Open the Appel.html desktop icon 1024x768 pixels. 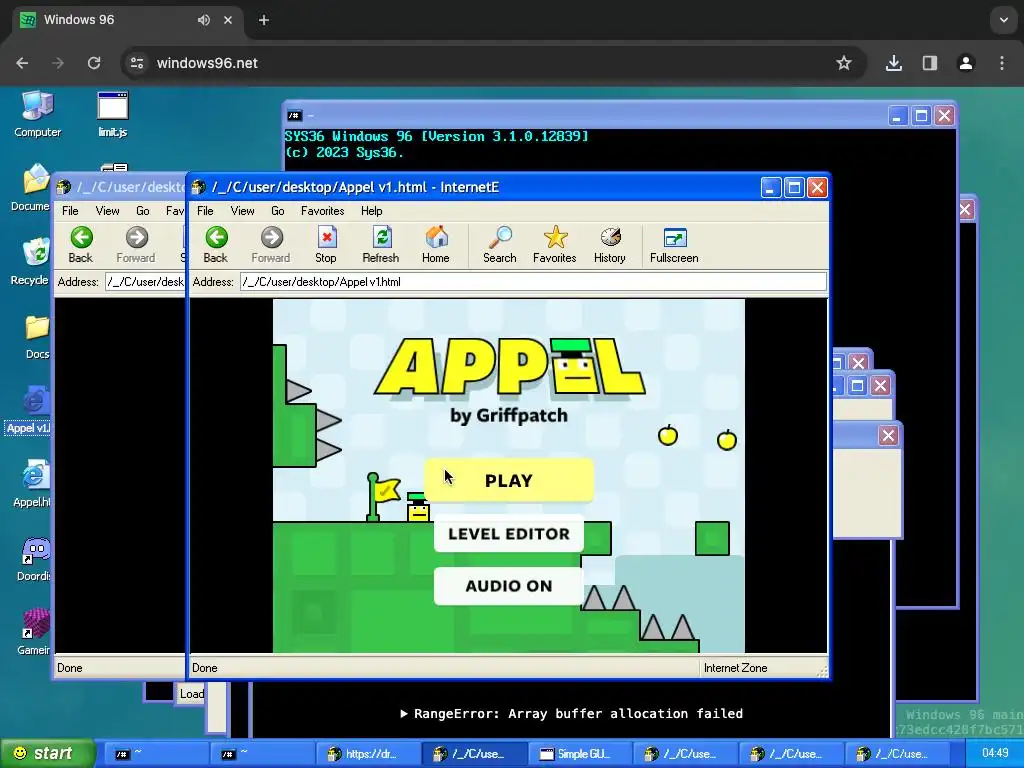(31, 484)
